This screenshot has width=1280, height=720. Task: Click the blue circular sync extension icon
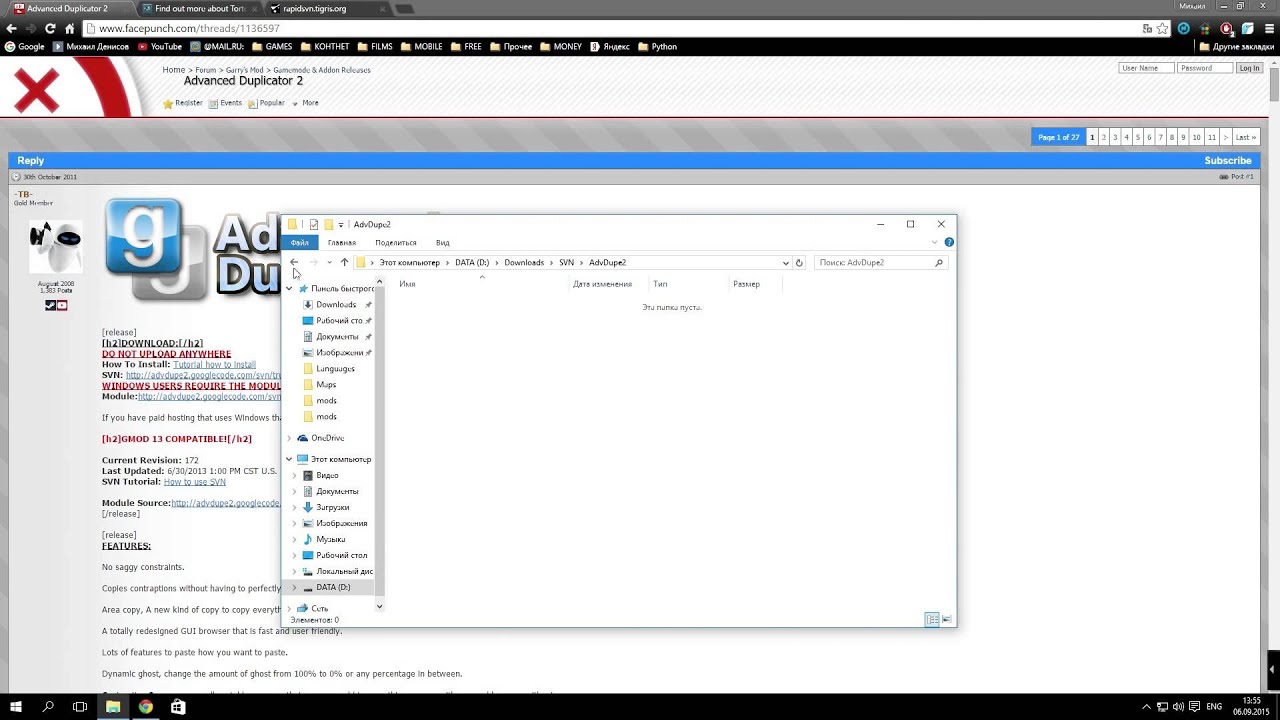[1184, 29]
